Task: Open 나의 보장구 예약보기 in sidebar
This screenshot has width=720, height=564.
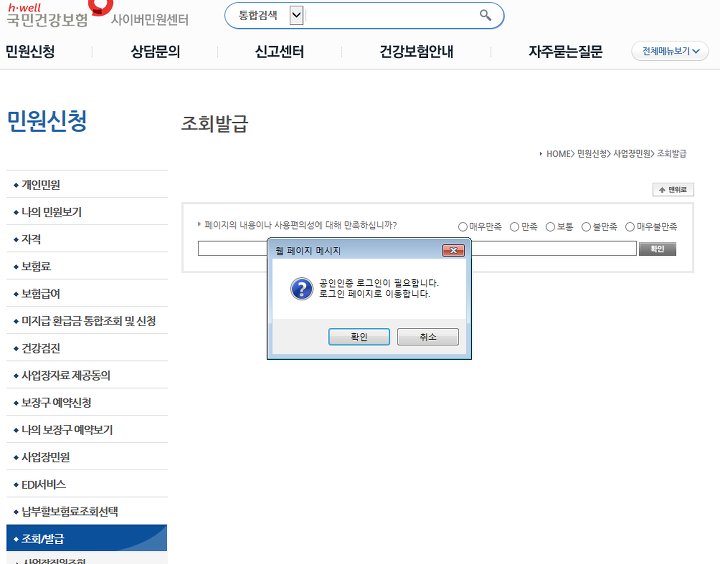Action: 87,429
